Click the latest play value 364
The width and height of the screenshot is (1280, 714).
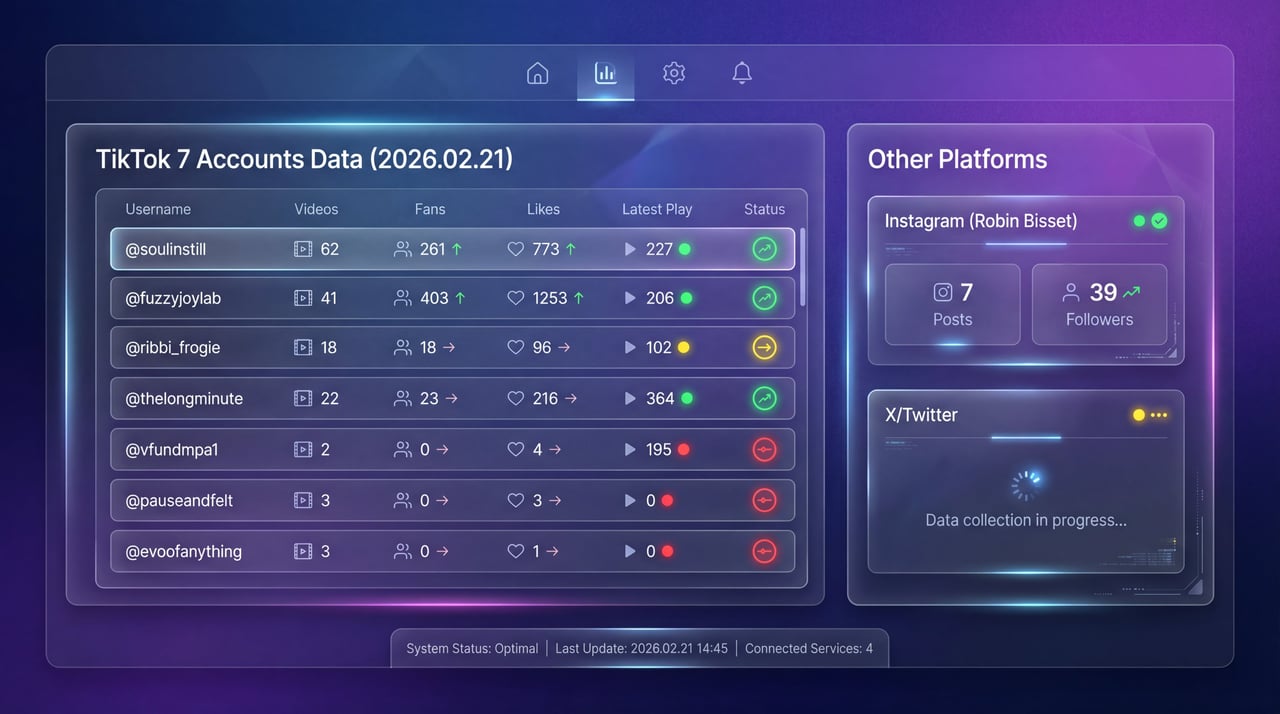point(660,398)
